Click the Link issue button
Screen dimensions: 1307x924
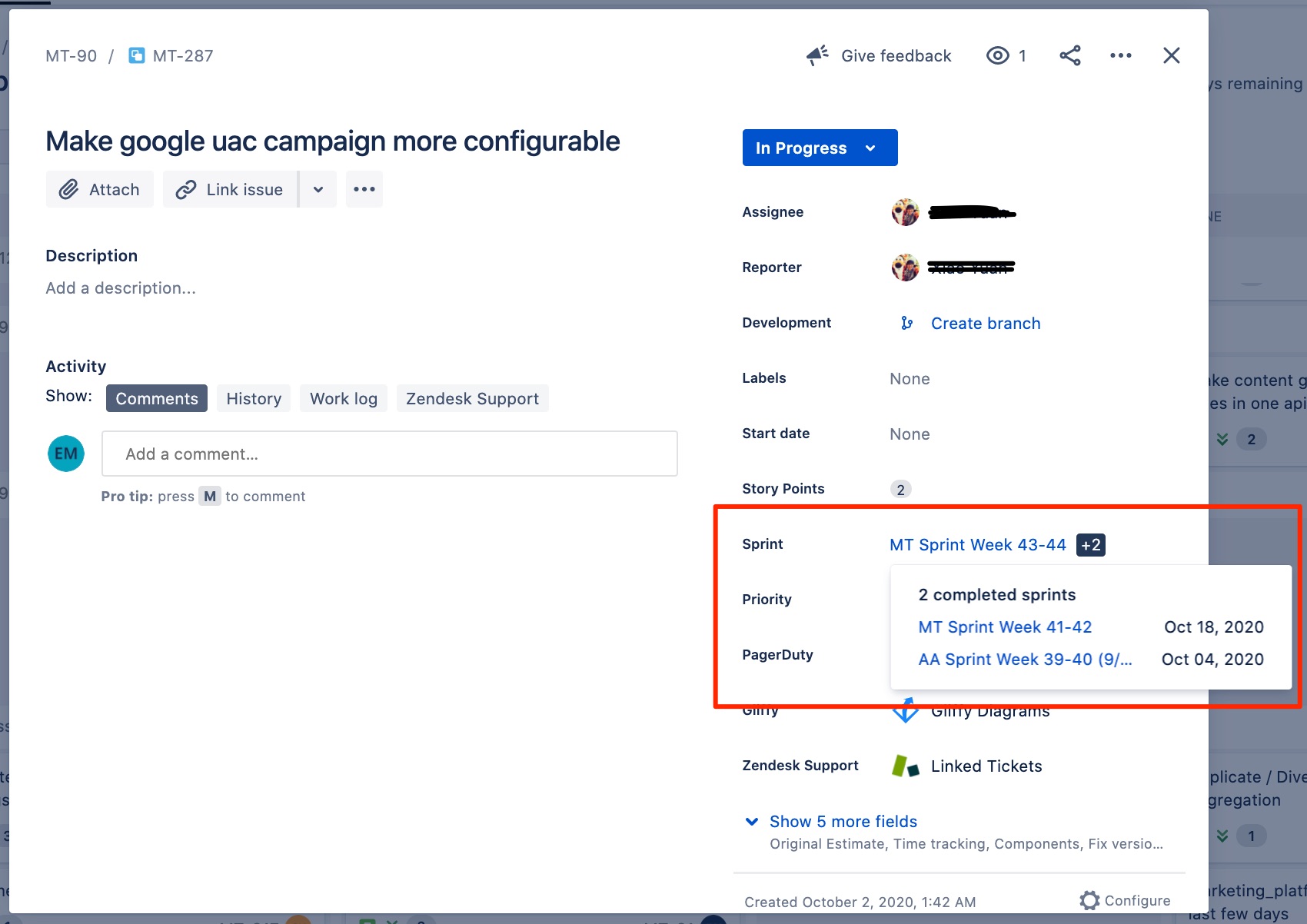tap(230, 189)
